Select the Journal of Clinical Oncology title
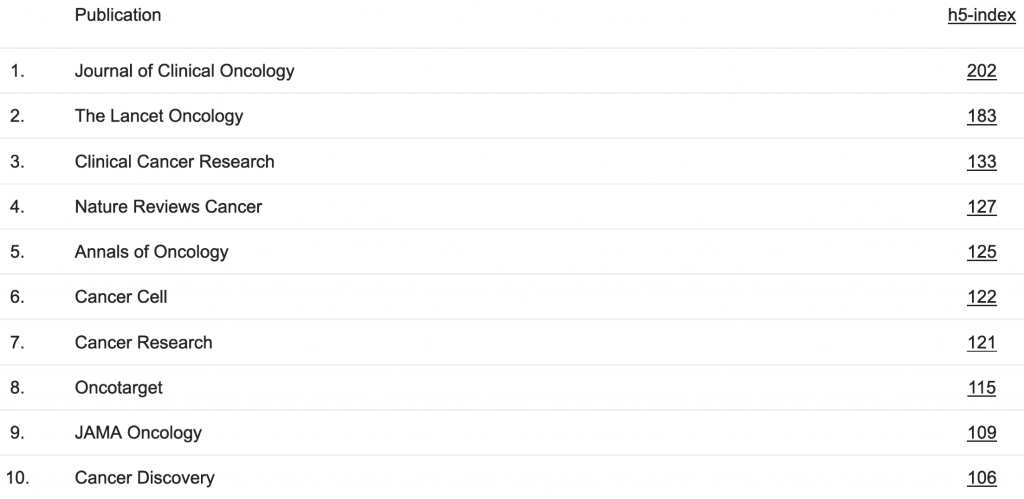This screenshot has height=499, width=1024. click(x=184, y=71)
